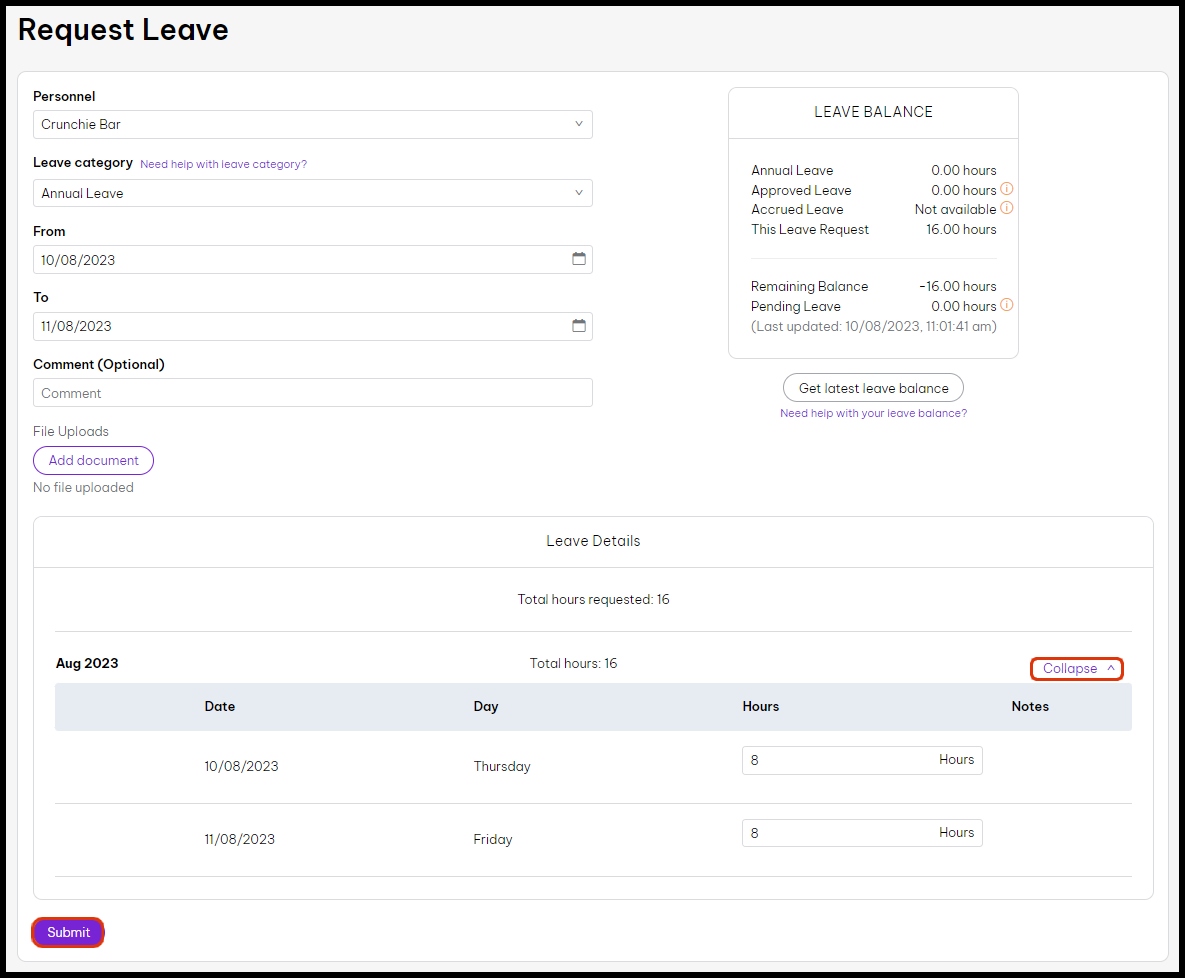Click the From date field 10/08/2023
Image resolution: width=1185 pixels, height=978 pixels.
tap(300, 260)
